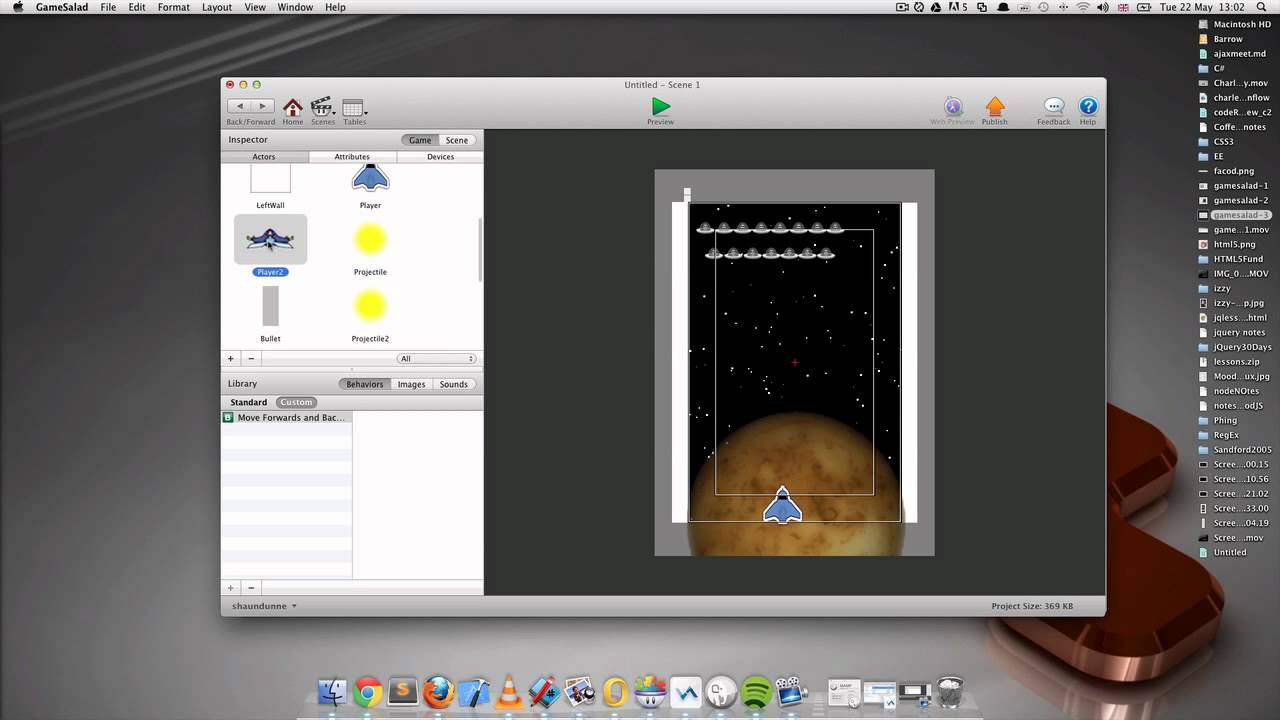Screen dimensions: 1280x720
Task: Open Web Preview in toolbar
Action: coord(953,107)
